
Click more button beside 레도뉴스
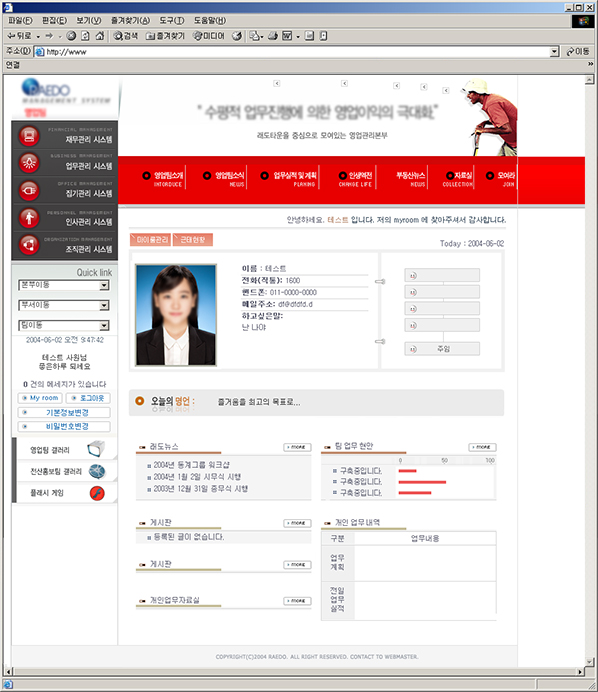click(x=297, y=447)
